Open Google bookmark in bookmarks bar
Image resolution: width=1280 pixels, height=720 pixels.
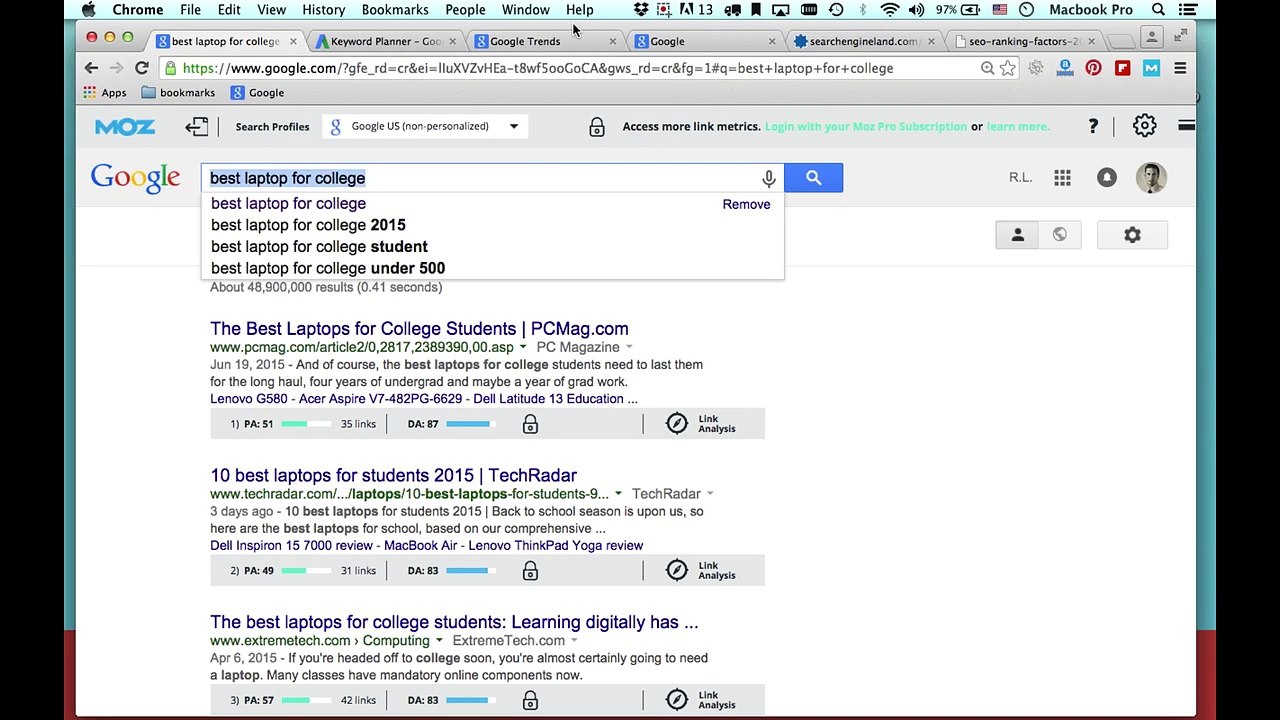[x=258, y=93]
